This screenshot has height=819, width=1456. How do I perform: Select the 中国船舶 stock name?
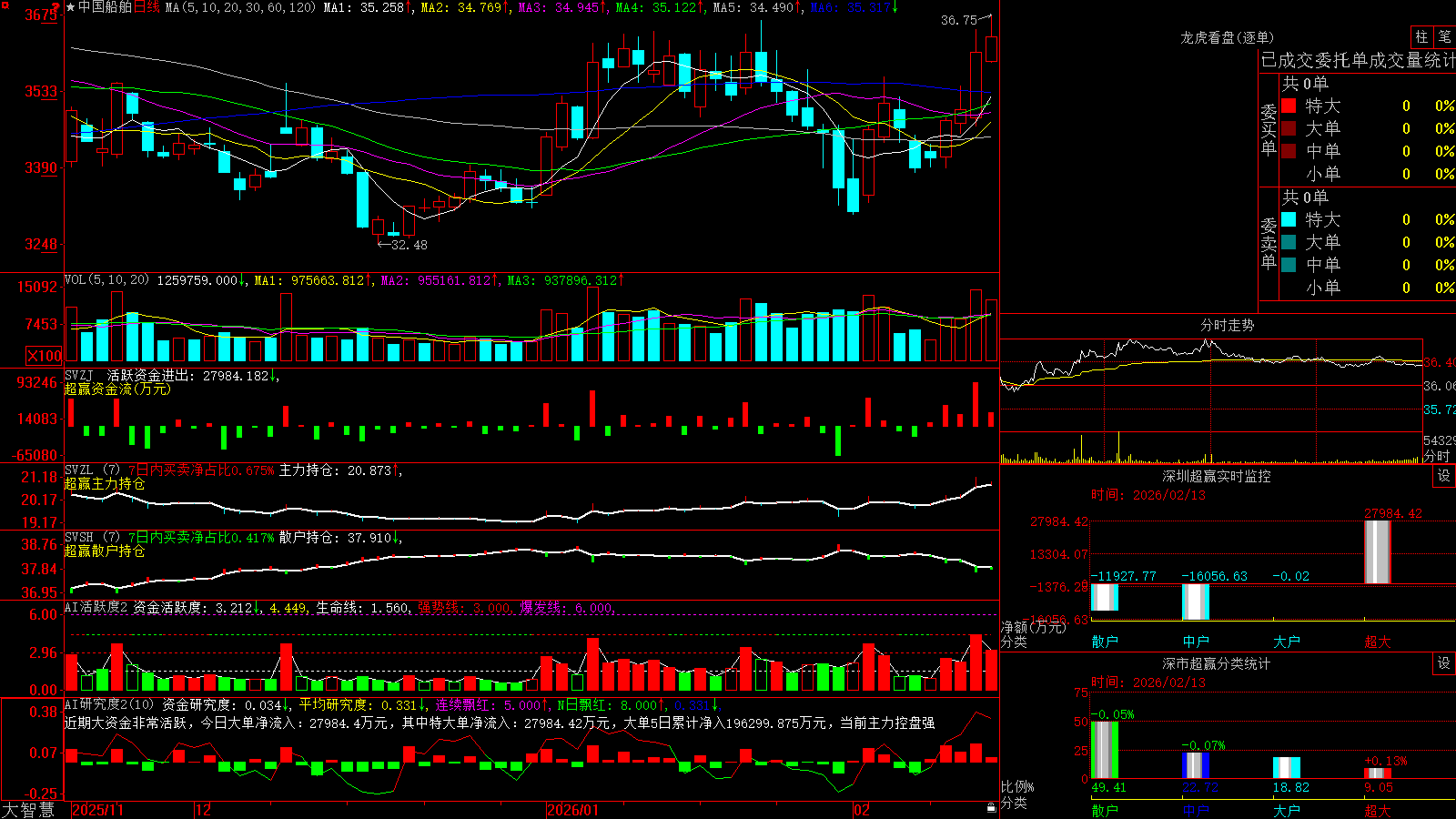tap(105, 7)
